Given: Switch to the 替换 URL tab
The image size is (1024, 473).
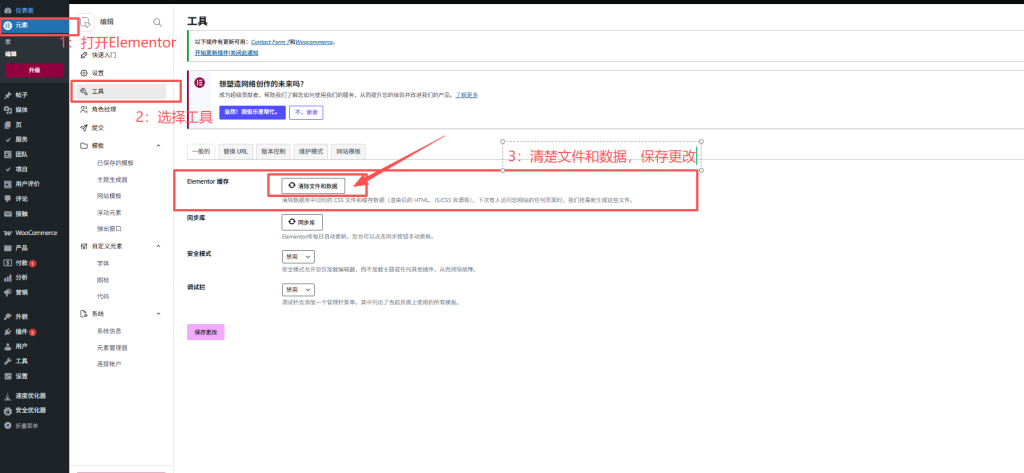Looking at the screenshot, I should click(235, 151).
